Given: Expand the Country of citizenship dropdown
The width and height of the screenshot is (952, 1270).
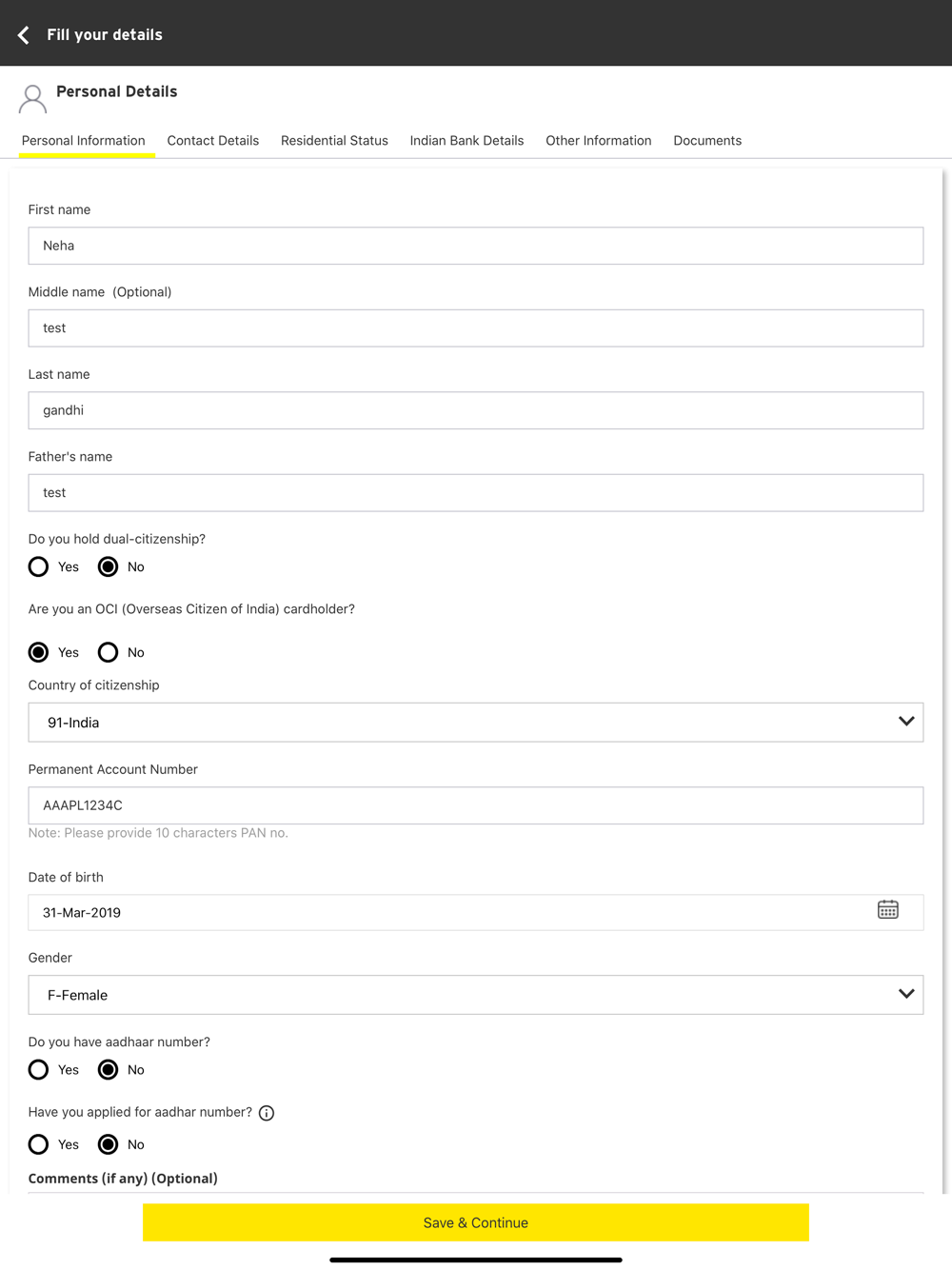Looking at the screenshot, I should coord(476,723).
